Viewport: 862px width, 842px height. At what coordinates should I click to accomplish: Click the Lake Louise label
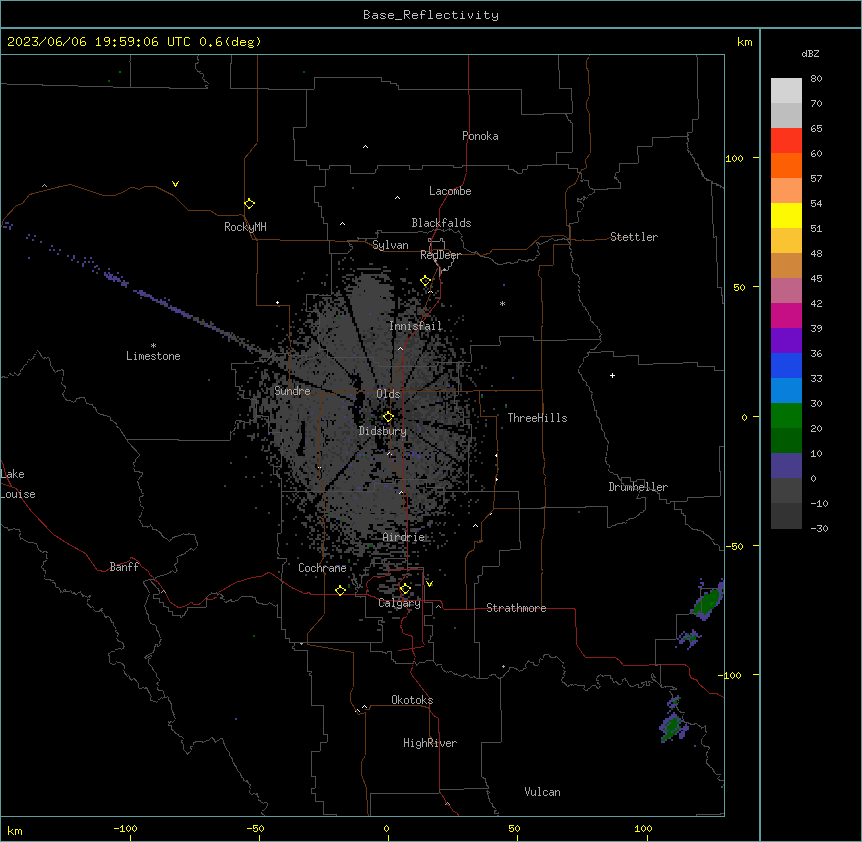coord(18,484)
